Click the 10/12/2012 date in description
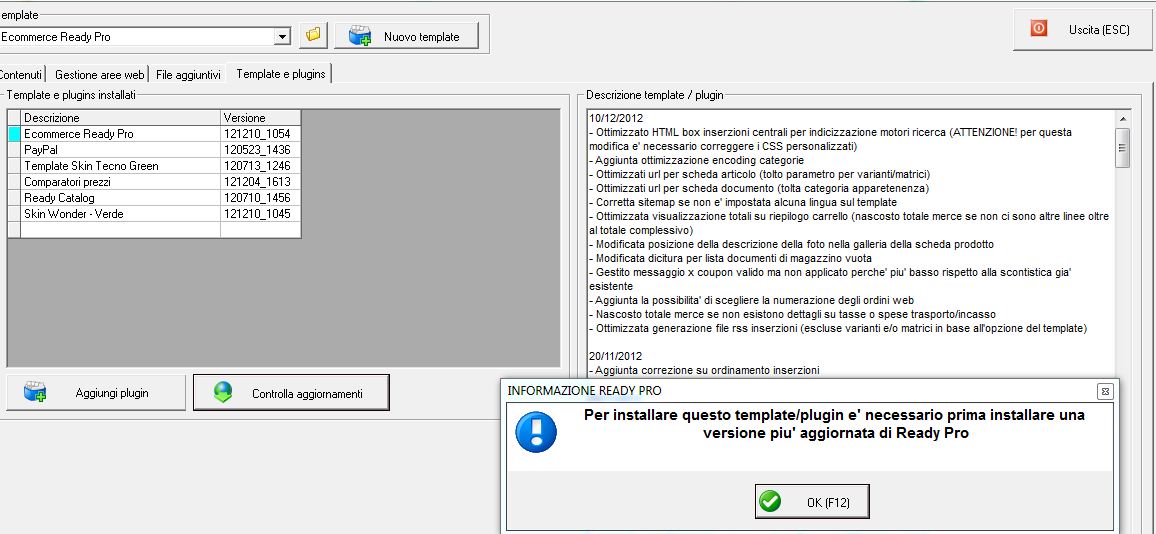This screenshot has height=534, width=1156. click(616, 118)
